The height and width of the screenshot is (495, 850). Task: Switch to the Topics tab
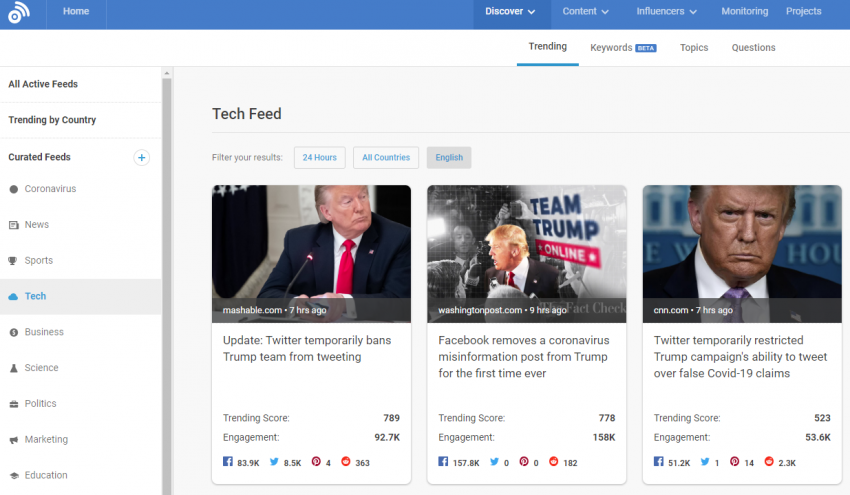[x=694, y=48]
